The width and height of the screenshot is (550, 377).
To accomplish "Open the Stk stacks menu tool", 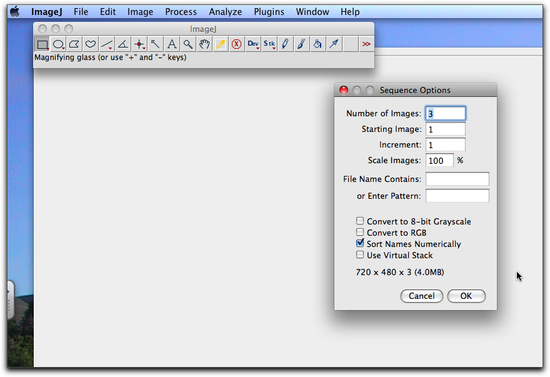I will [x=269, y=44].
